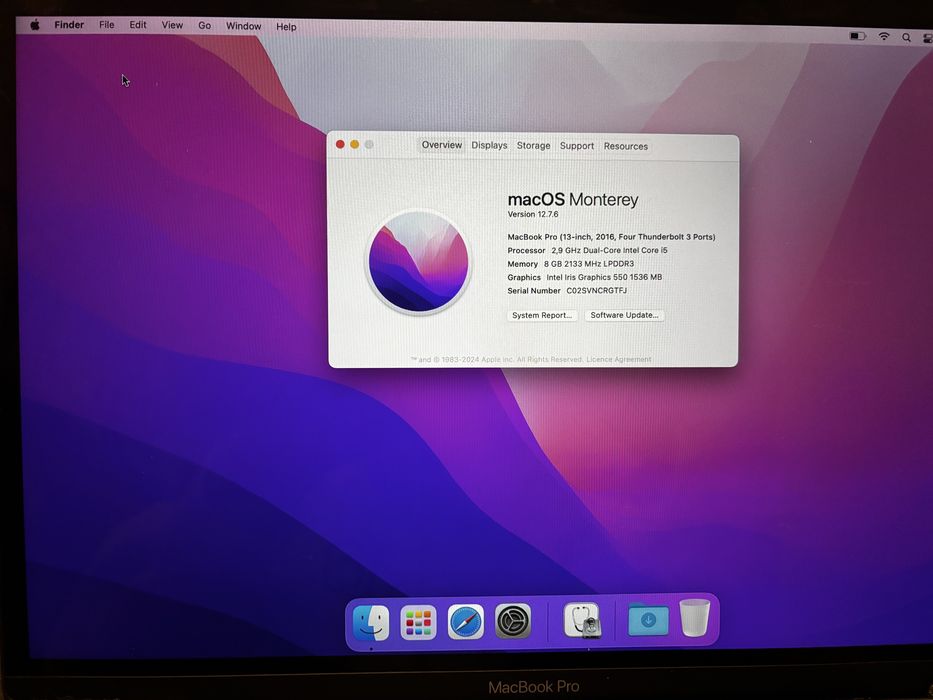The width and height of the screenshot is (933, 700).
Task: Open the Go menu
Action: click(205, 26)
